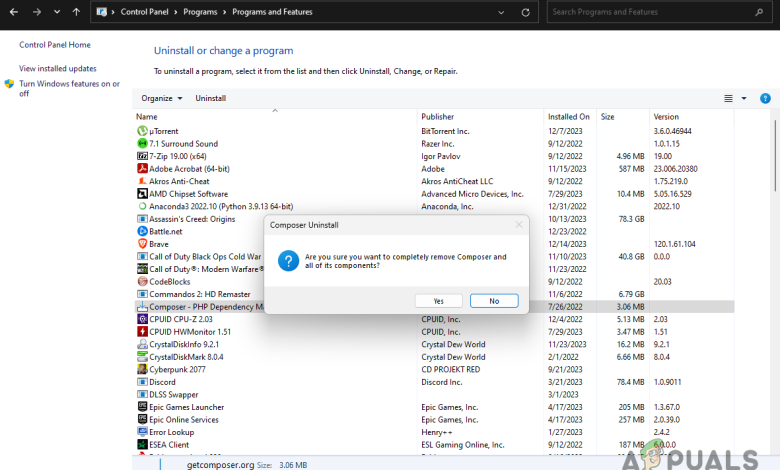
Task: Click the Adobe Acrobat icon
Action: point(142,169)
